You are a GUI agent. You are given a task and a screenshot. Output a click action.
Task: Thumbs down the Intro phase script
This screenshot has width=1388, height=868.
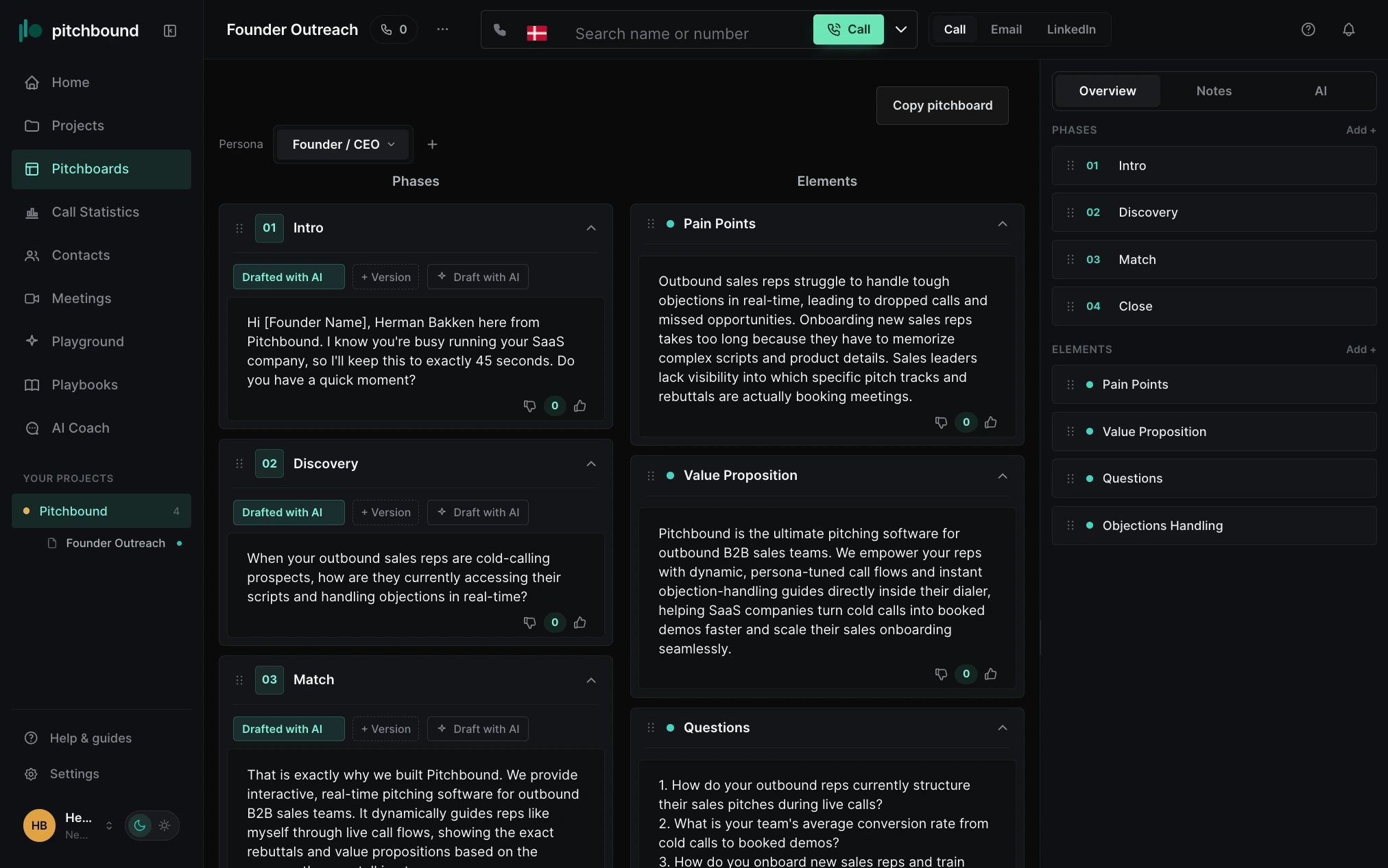[x=529, y=406]
